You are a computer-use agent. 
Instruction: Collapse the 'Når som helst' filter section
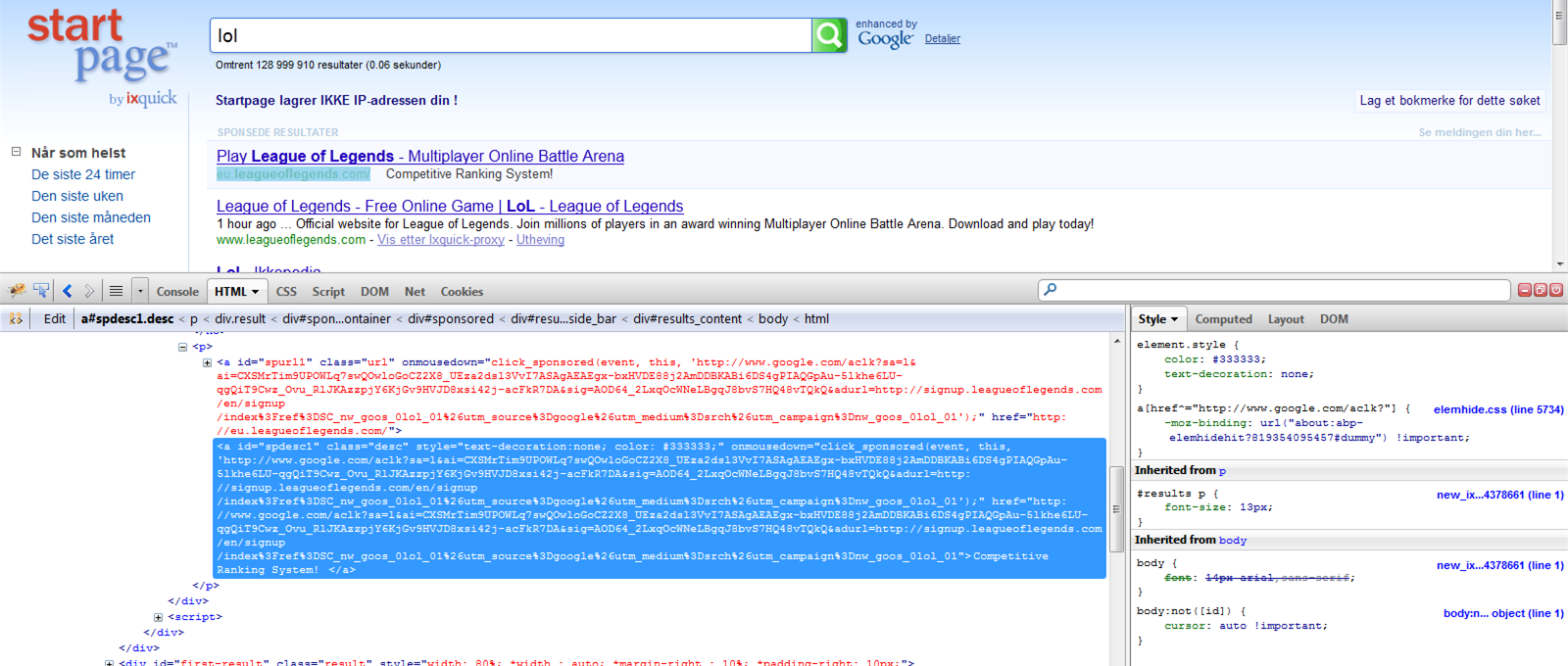coord(16,152)
